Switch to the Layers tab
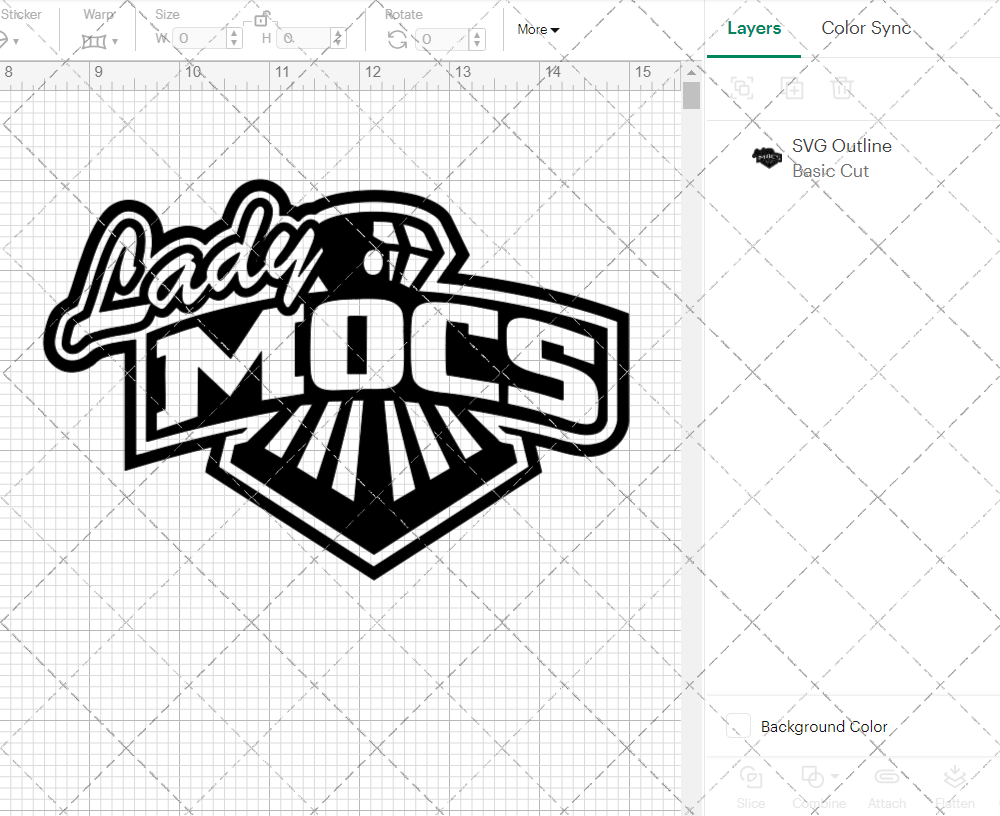 (754, 28)
